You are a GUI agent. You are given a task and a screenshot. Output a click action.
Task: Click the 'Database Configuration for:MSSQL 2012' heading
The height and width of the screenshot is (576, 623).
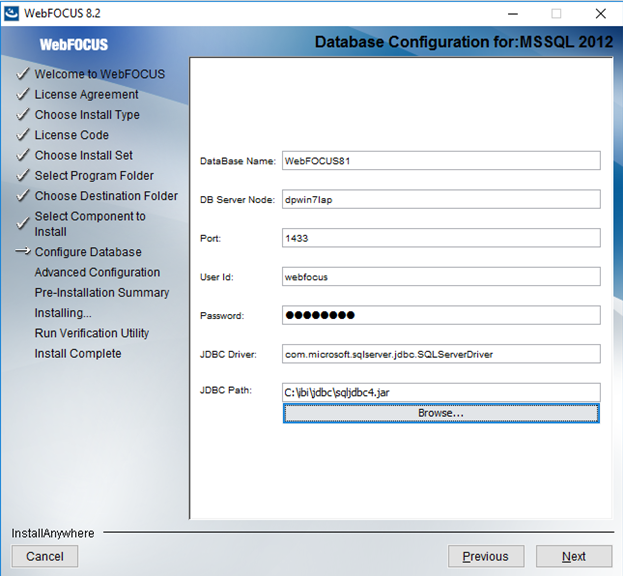coord(464,42)
